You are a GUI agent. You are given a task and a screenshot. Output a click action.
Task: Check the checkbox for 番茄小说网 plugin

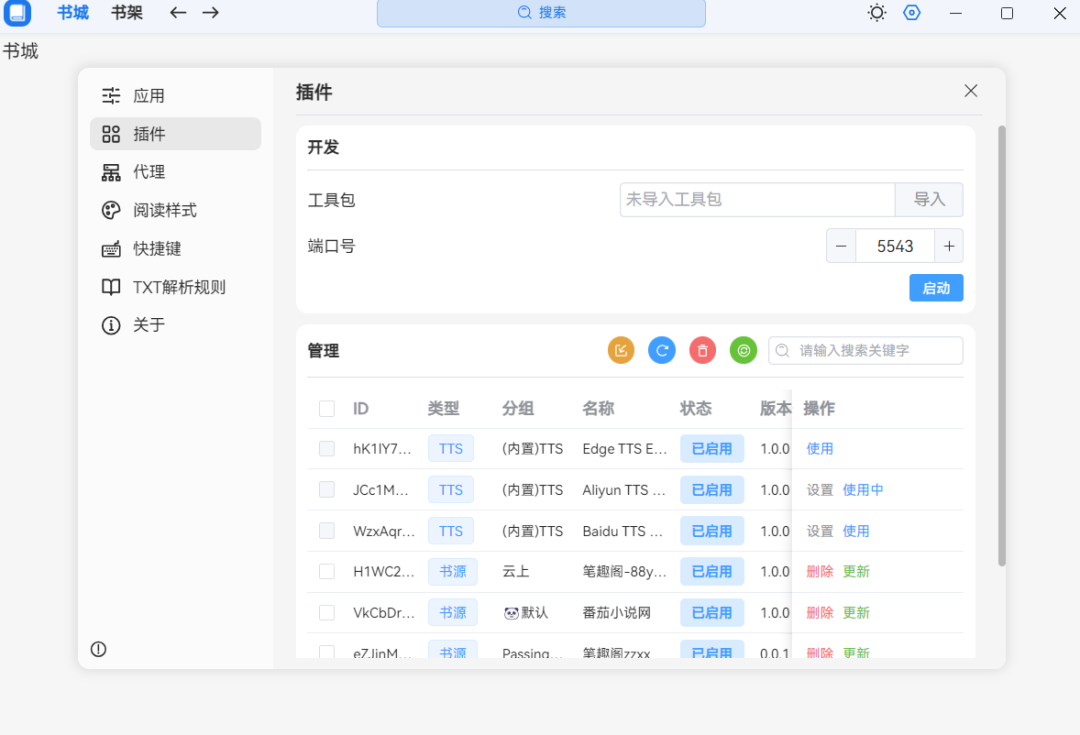327,612
